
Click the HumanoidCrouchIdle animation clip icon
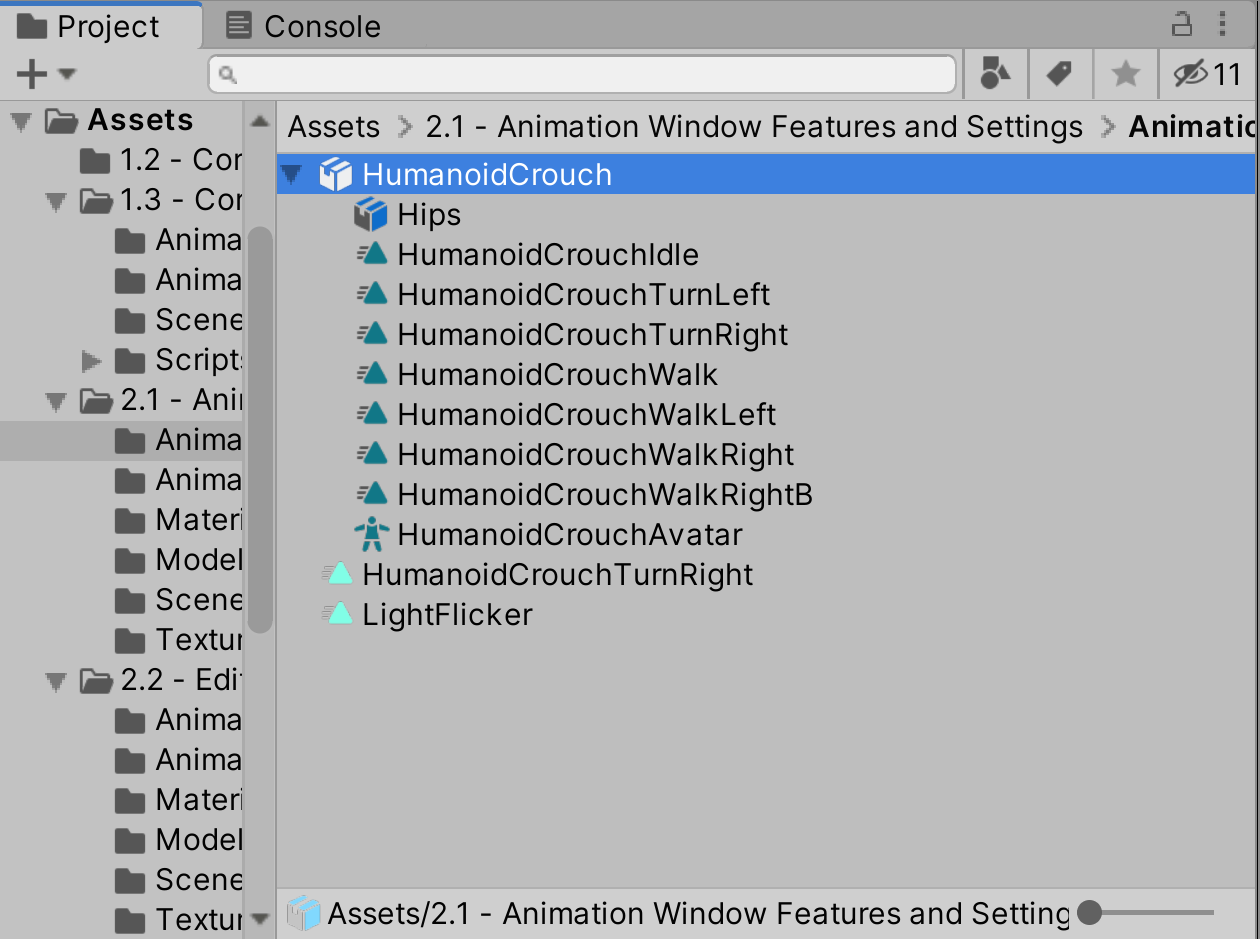click(373, 255)
